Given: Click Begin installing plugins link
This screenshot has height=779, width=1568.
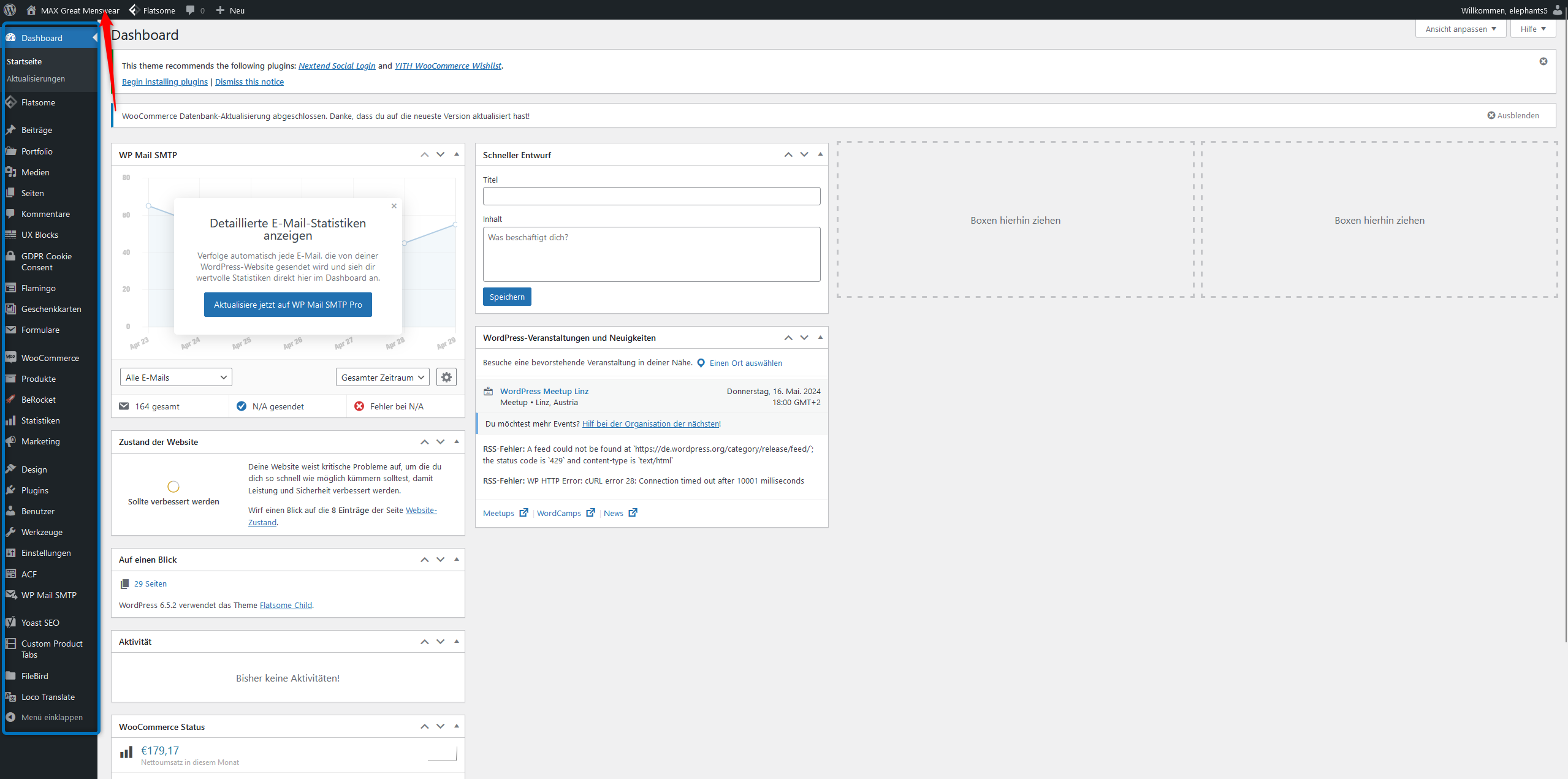Looking at the screenshot, I should 165,82.
